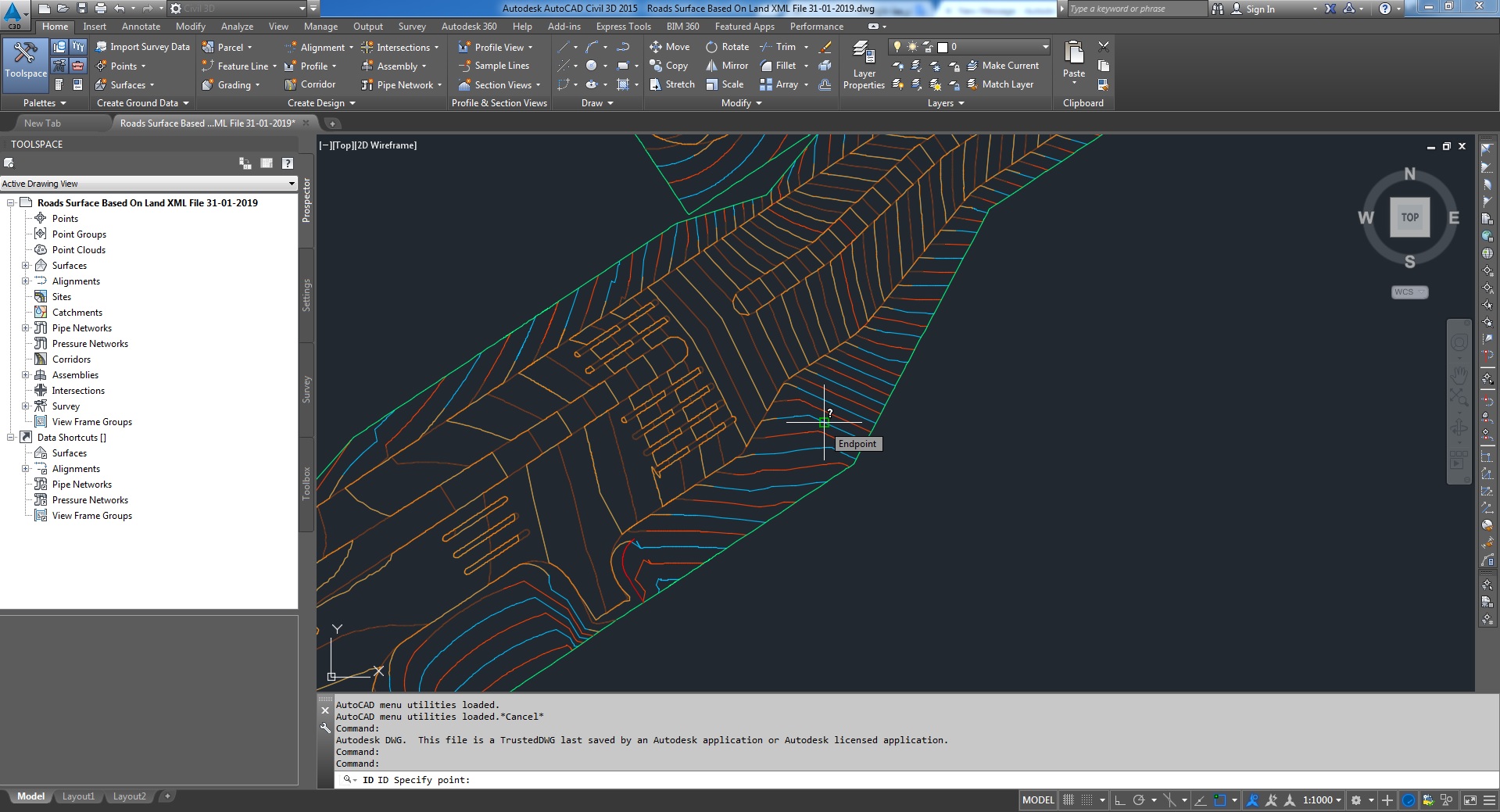Screen dimensions: 1500x812
Task: Select the Mirror tool
Action: pos(727,66)
